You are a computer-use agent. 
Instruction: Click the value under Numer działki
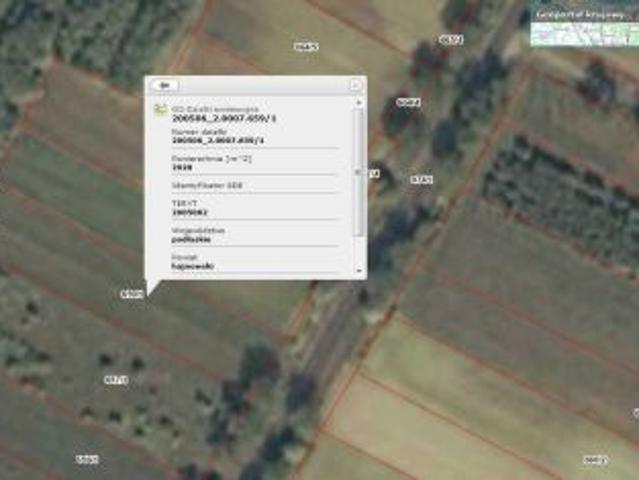223,140
